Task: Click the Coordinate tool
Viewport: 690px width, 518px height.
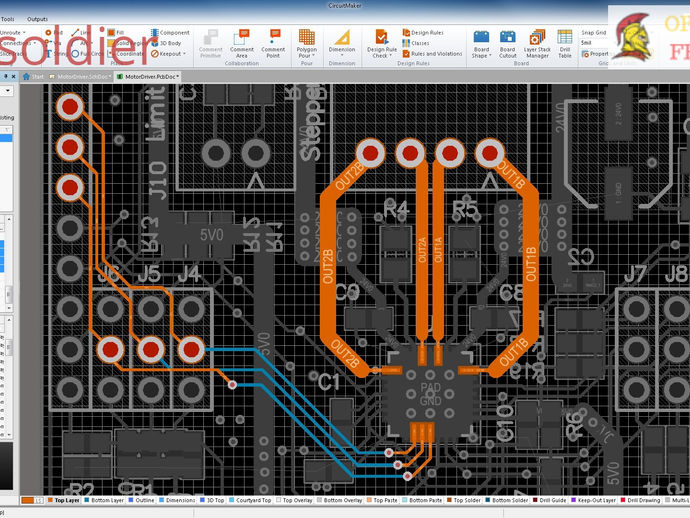Action: click(x=125, y=54)
